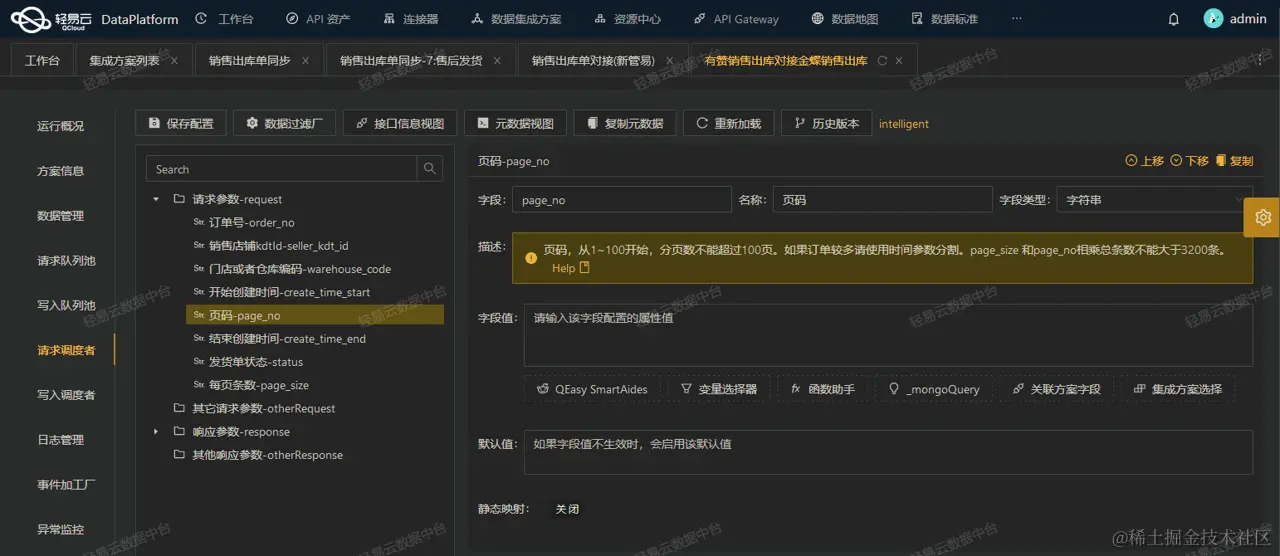Click 重新加载 reload button

(728, 123)
